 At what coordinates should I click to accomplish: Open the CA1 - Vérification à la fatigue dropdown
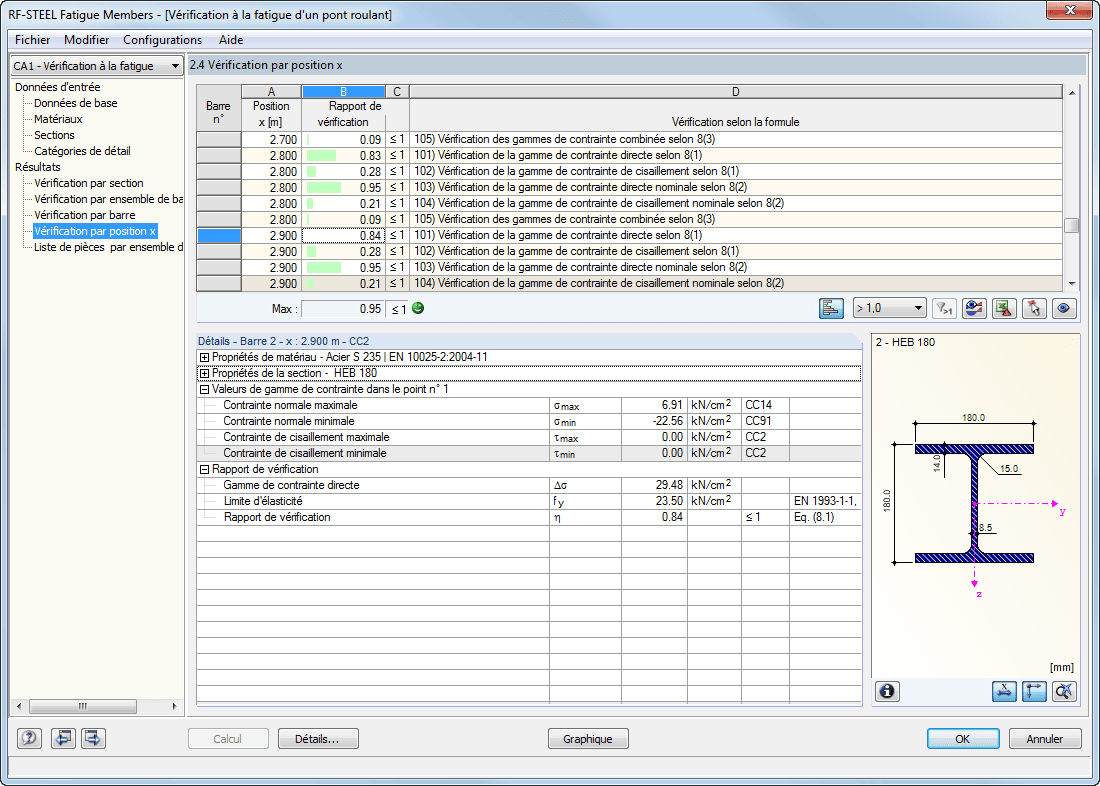[97, 66]
